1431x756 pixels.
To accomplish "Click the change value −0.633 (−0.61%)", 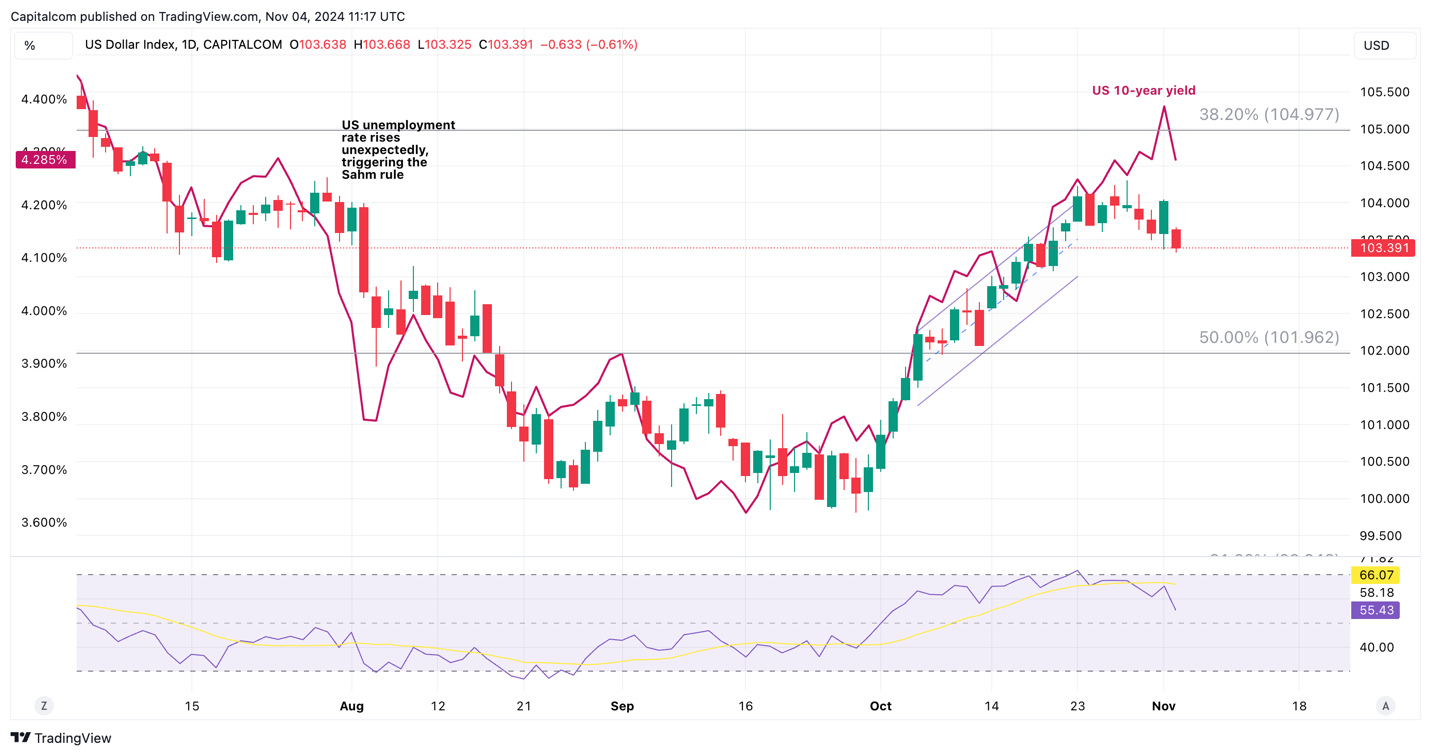I will 589,45.
